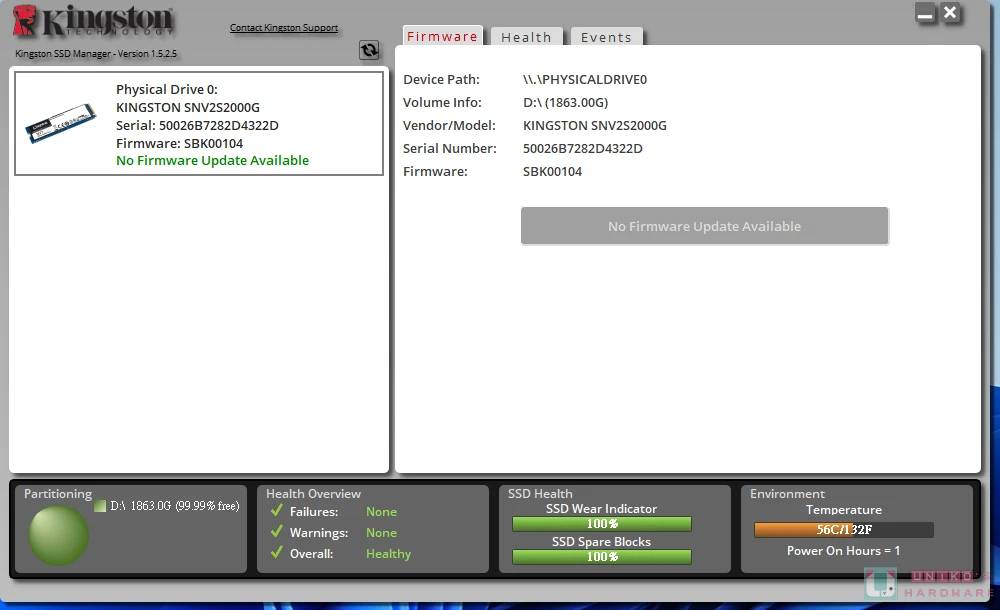Click the Serial Number value in Firmware panel
The width and height of the screenshot is (1000, 610).
(583, 148)
